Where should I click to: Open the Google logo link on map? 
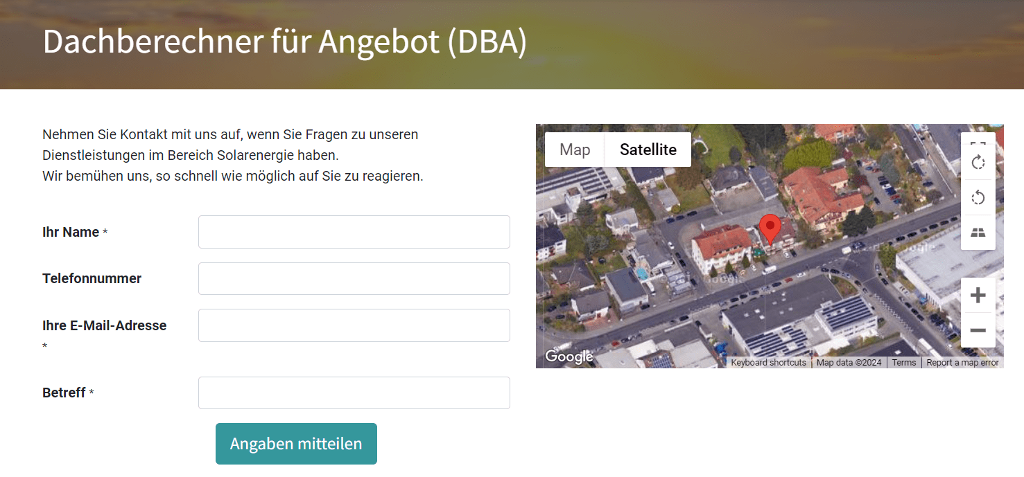(569, 356)
